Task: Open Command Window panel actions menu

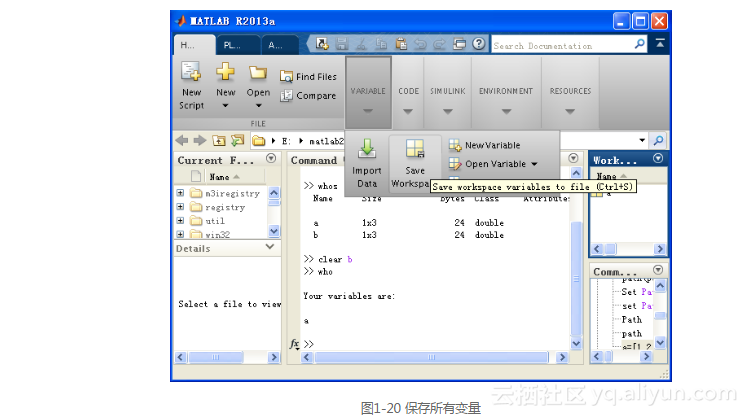Action: [x=573, y=158]
